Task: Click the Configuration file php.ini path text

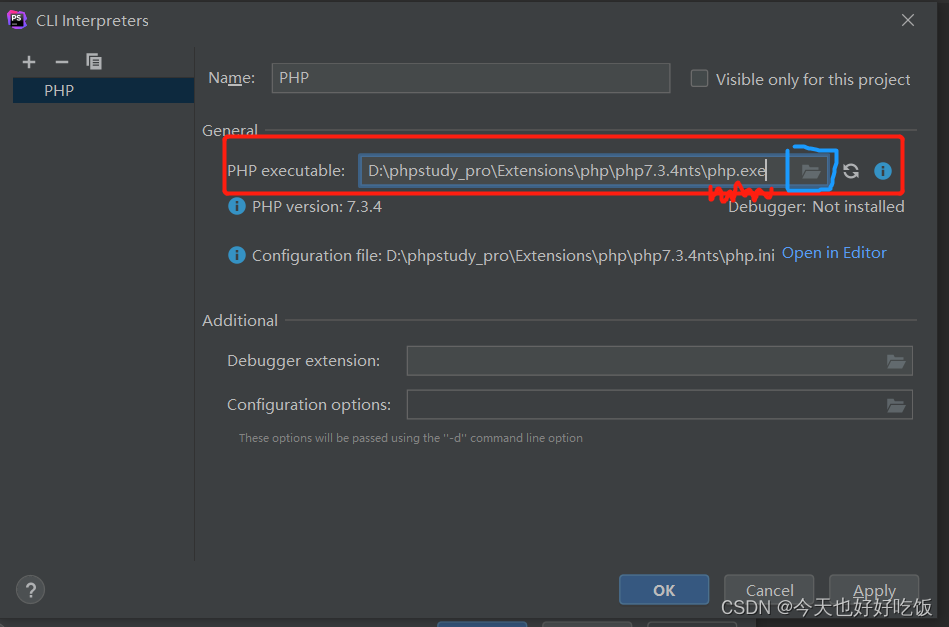Action: [x=513, y=256]
